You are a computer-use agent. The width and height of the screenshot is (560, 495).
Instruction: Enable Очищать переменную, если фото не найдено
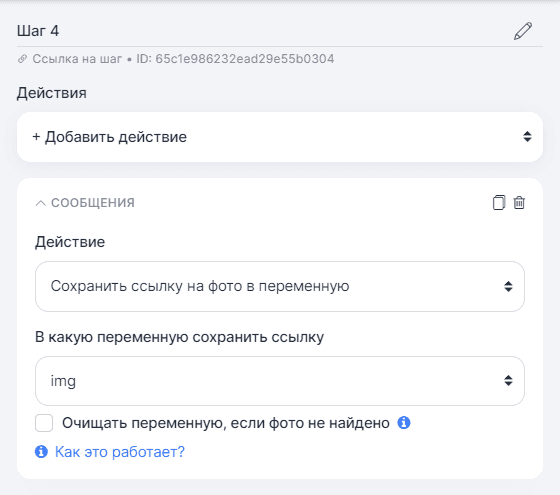pos(44,423)
